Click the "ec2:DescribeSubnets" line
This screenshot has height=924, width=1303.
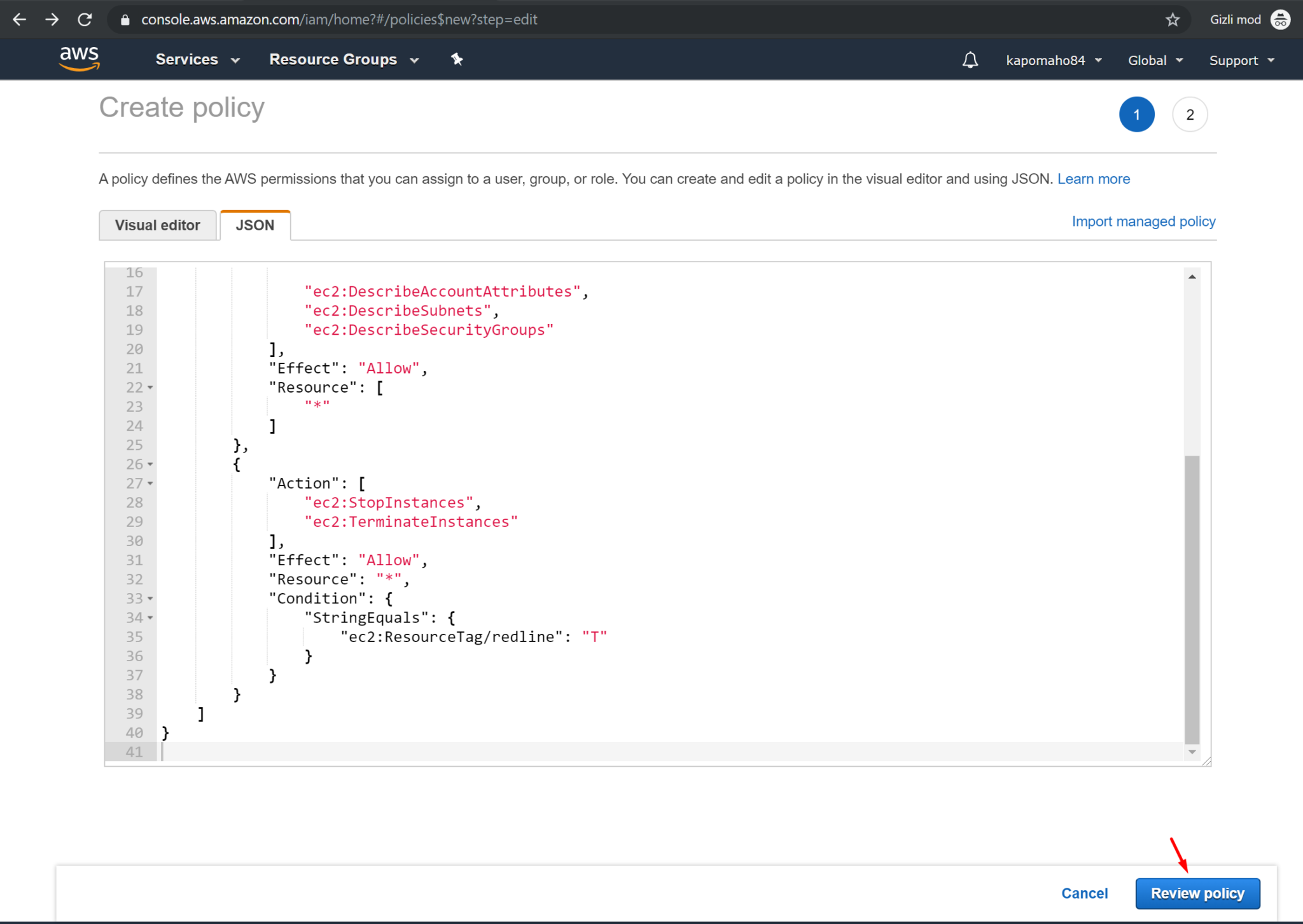[401, 311]
